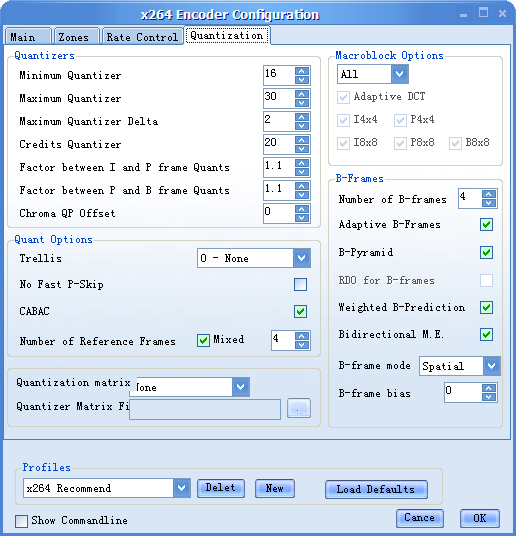This screenshot has height=536, width=516.
Task: Click the Maximum Quantizer Delta input field
Action: coord(279,121)
